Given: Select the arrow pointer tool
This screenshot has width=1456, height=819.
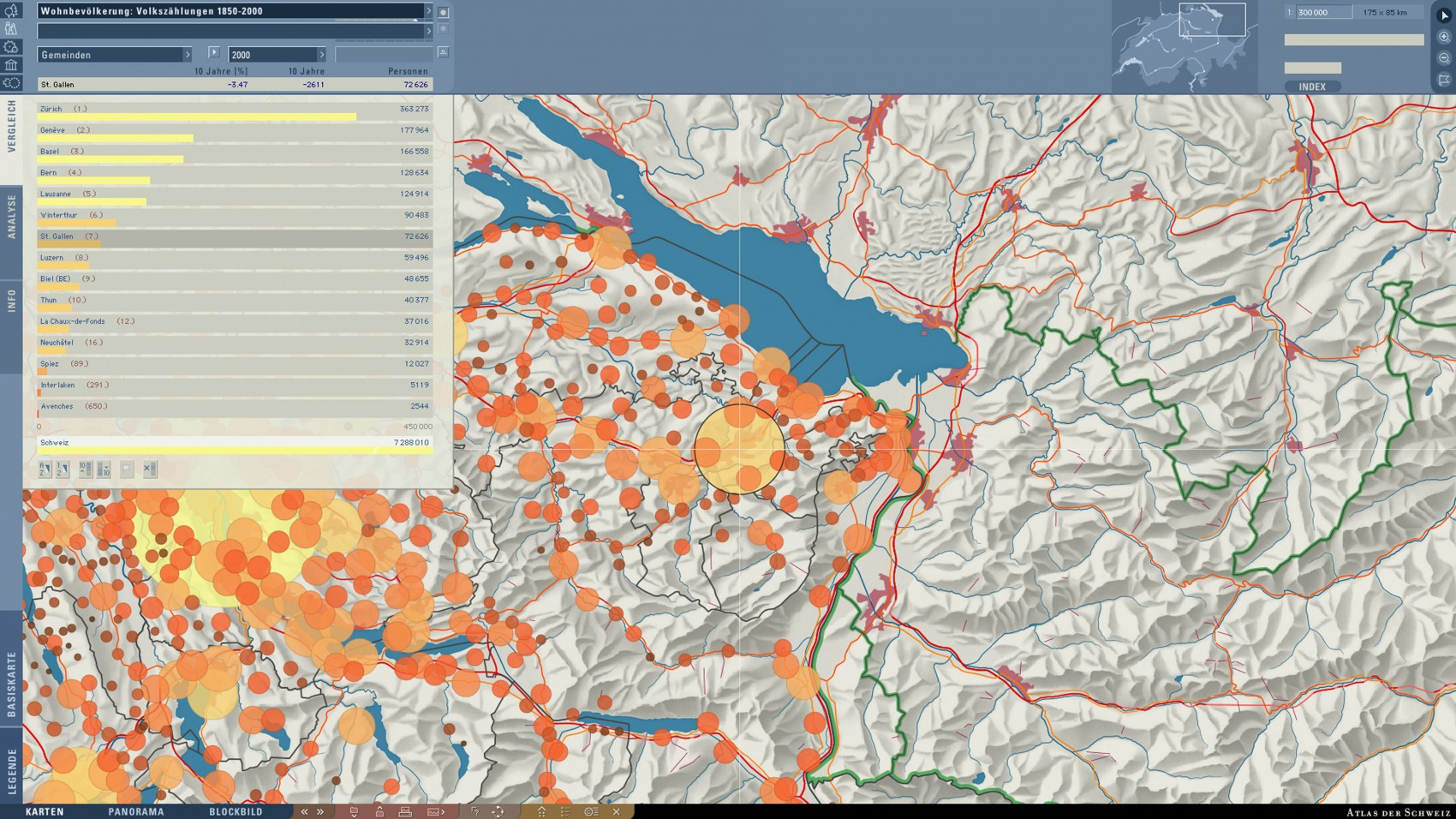Looking at the screenshot, I should (x=1444, y=15).
